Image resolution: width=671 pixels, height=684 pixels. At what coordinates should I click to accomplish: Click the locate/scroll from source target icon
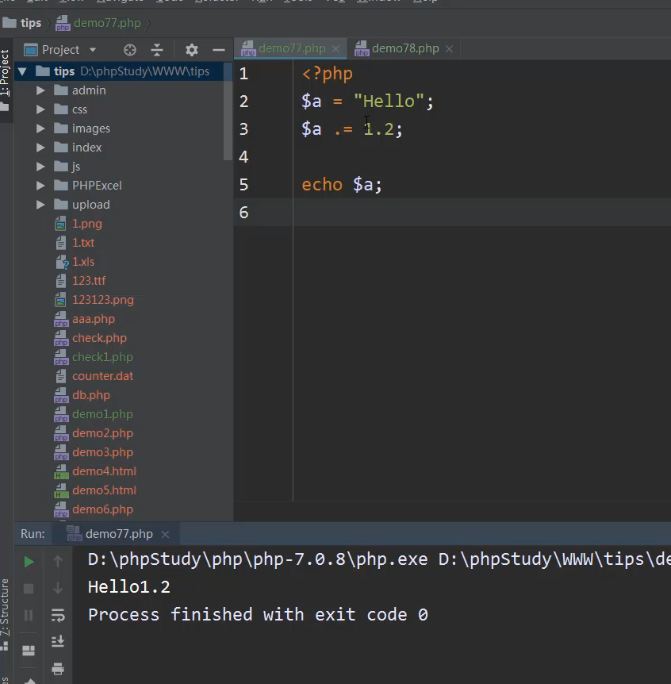pyautogui.click(x=129, y=49)
